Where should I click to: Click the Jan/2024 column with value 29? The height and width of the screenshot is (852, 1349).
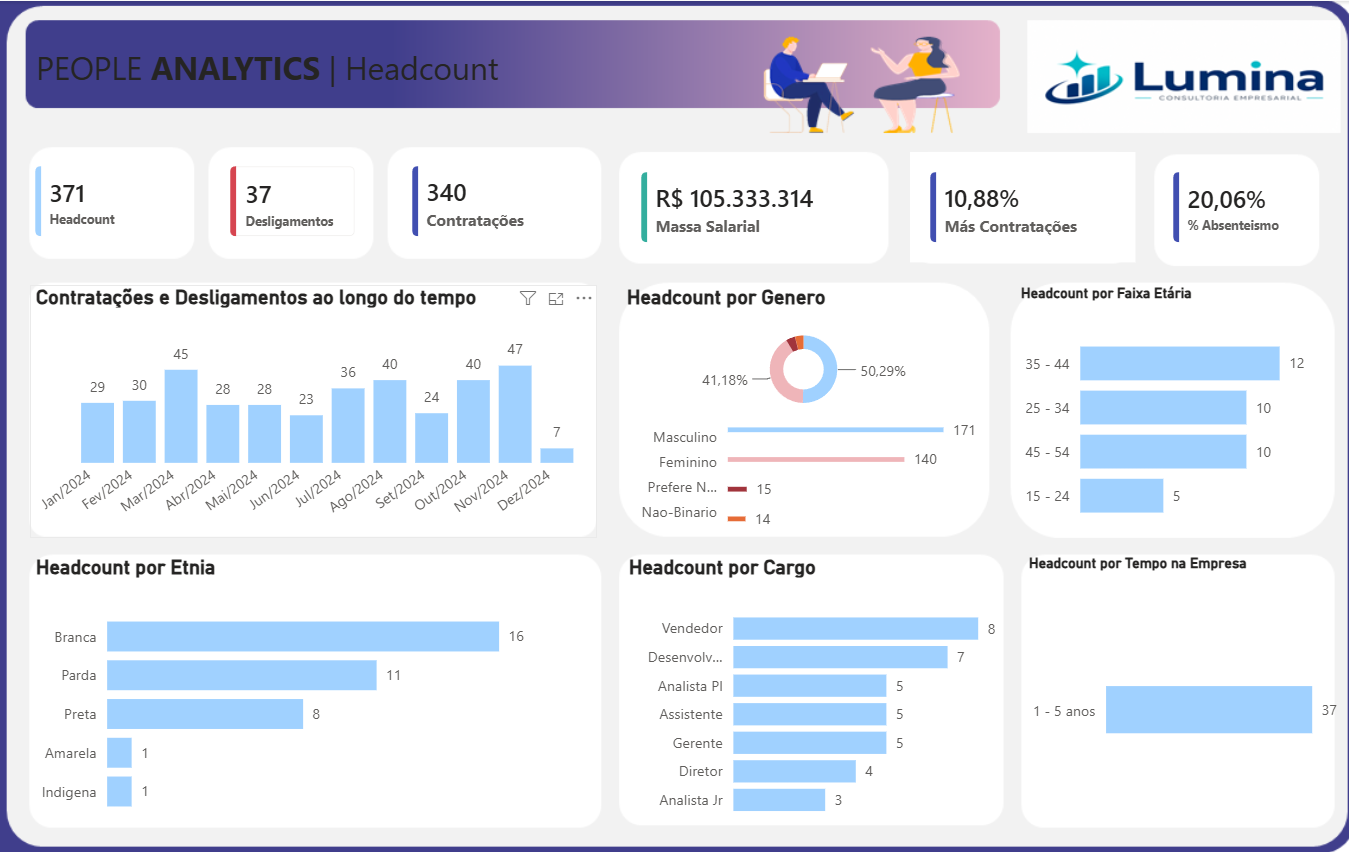pos(97,432)
